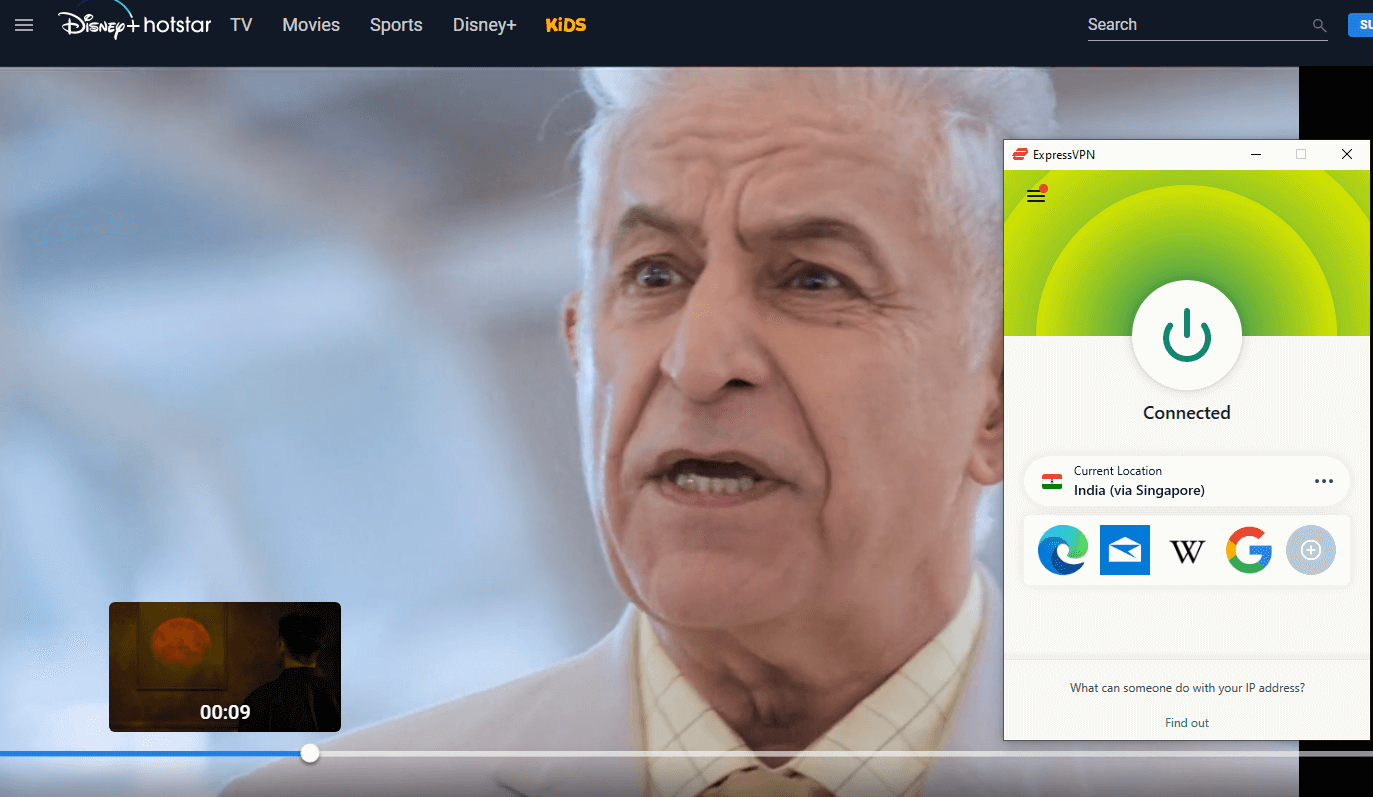Open the Hotstar hamburger menu
Viewport: 1373px width, 797px height.
tap(24, 25)
